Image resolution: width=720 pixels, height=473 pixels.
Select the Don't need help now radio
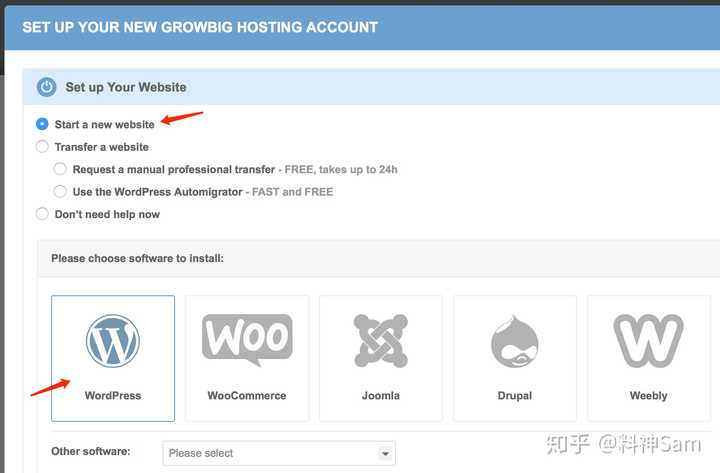point(42,214)
